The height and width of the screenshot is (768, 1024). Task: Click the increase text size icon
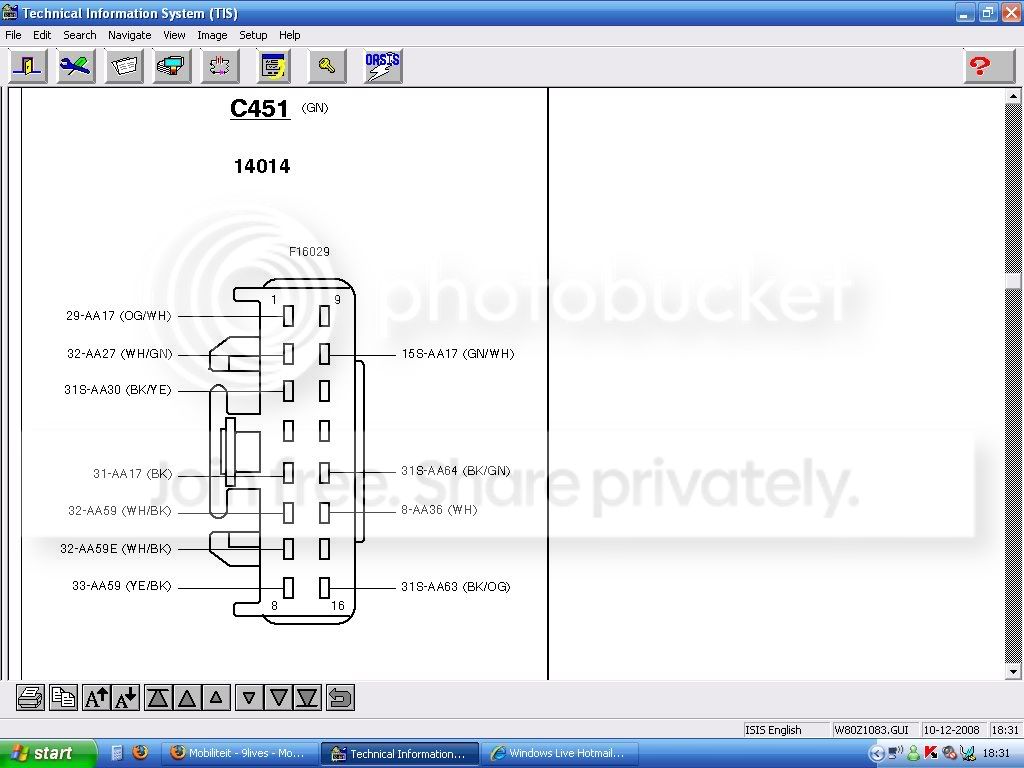point(97,698)
